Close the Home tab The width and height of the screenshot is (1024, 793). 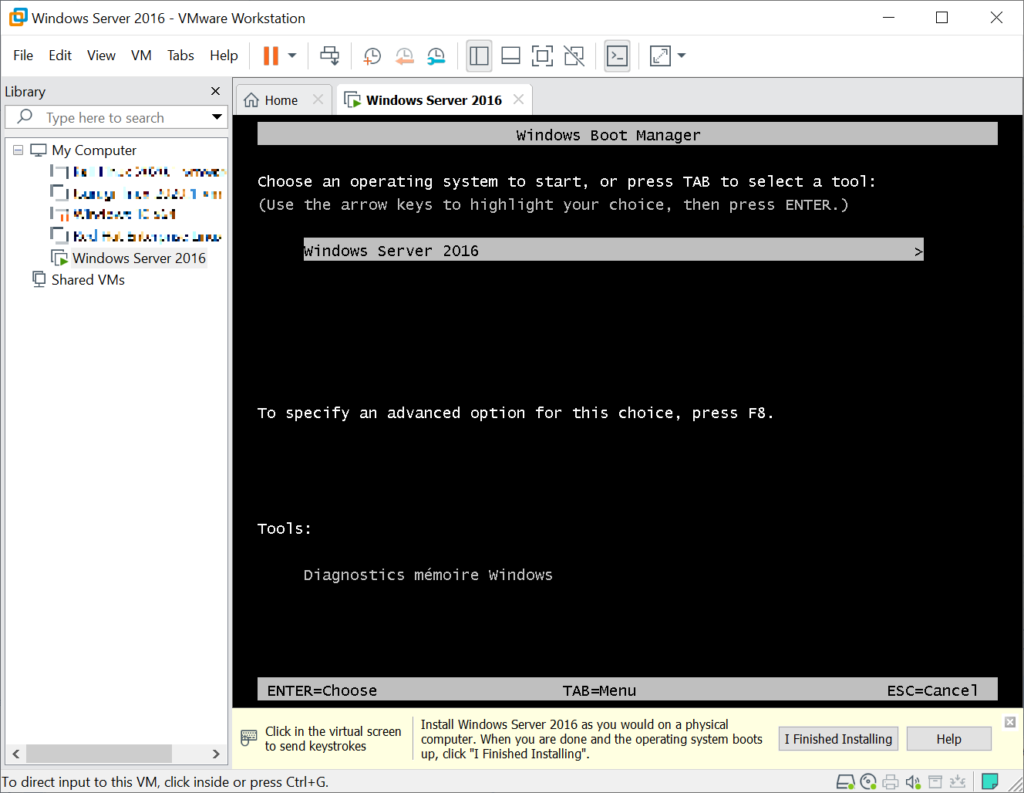[318, 99]
